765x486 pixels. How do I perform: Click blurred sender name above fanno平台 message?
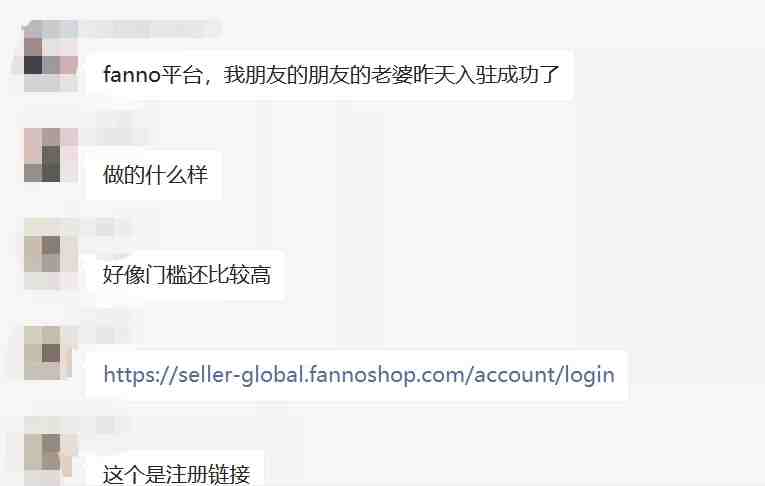(x=149, y=28)
